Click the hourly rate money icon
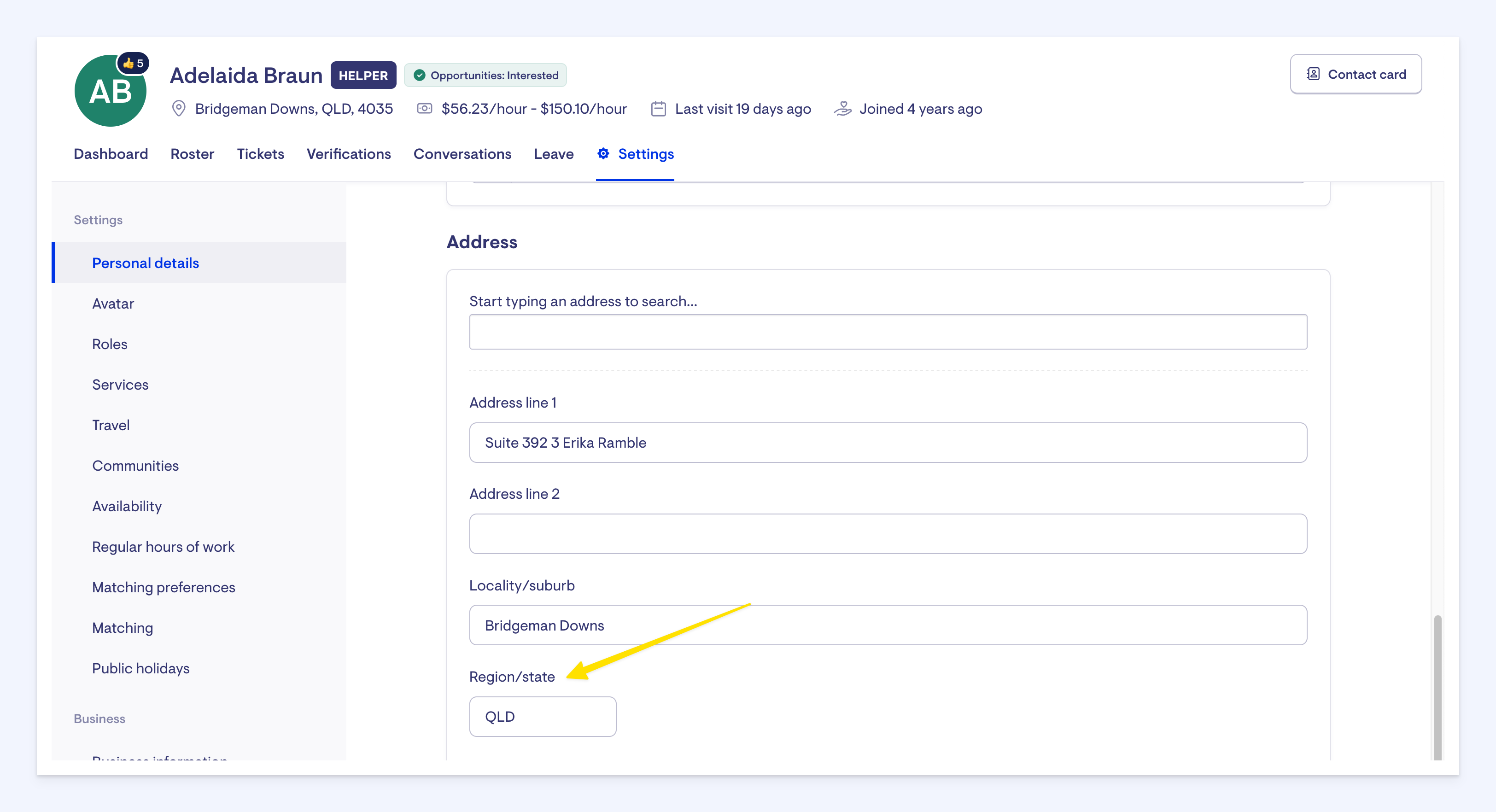1496x812 pixels. [425, 109]
